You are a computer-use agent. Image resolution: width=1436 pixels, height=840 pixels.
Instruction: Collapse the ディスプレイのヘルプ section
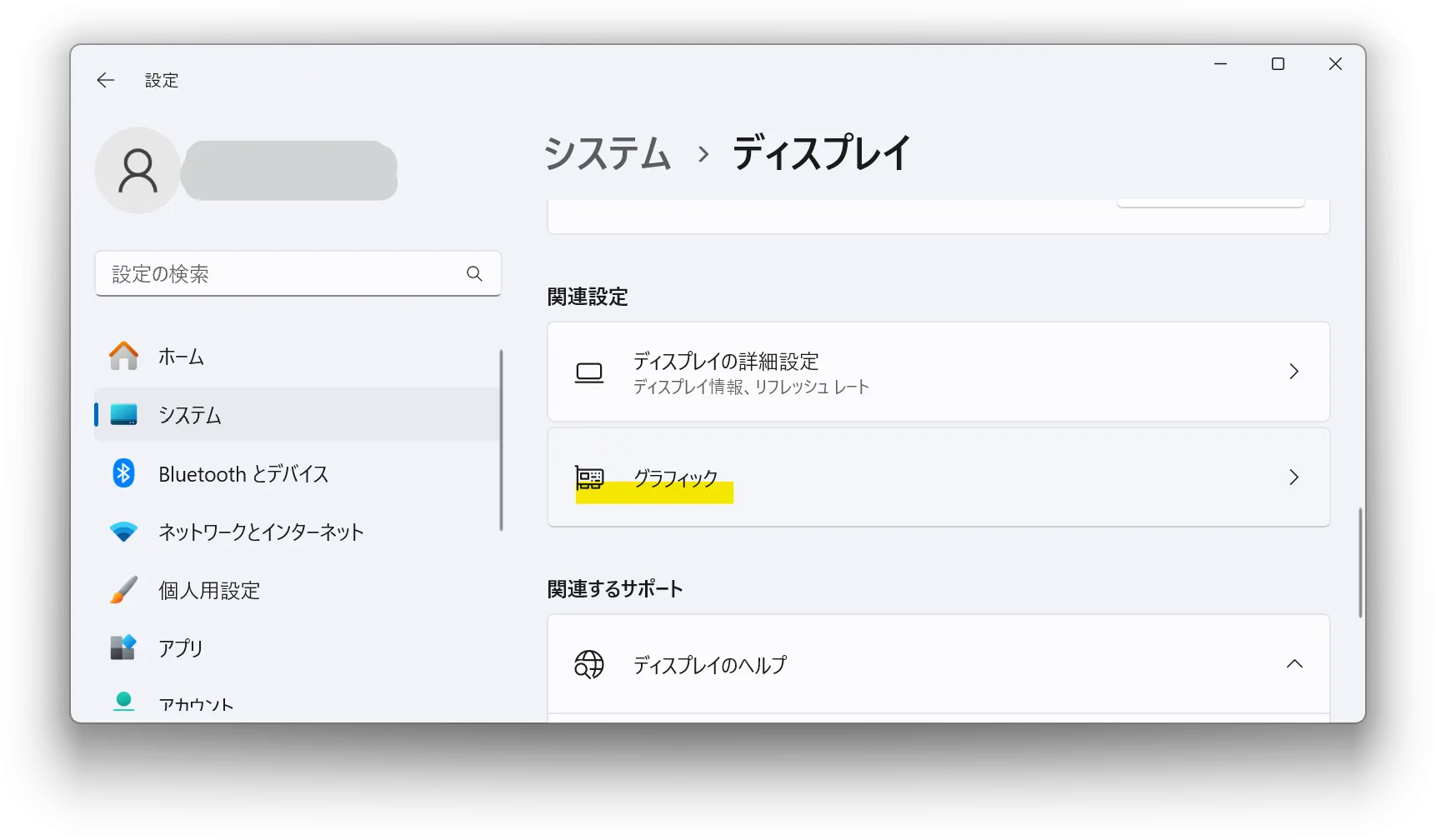[x=1294, y=664]
